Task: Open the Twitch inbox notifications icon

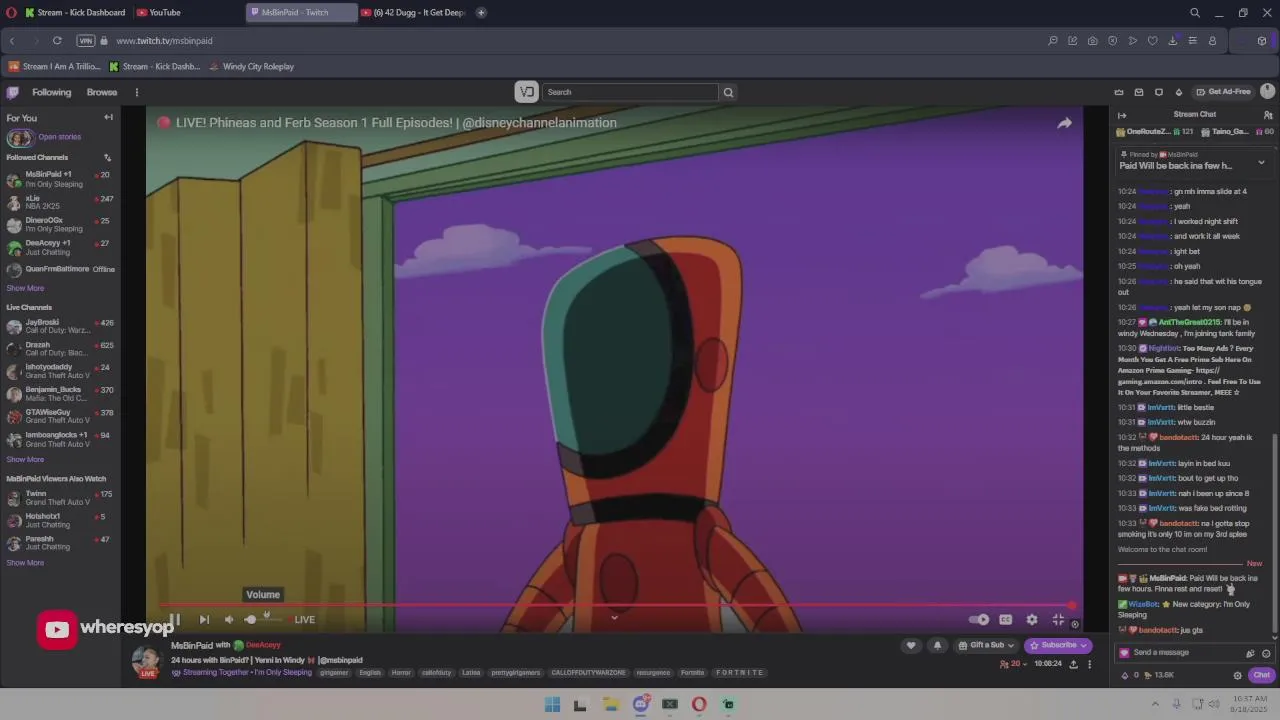Action: point(1139,92)
